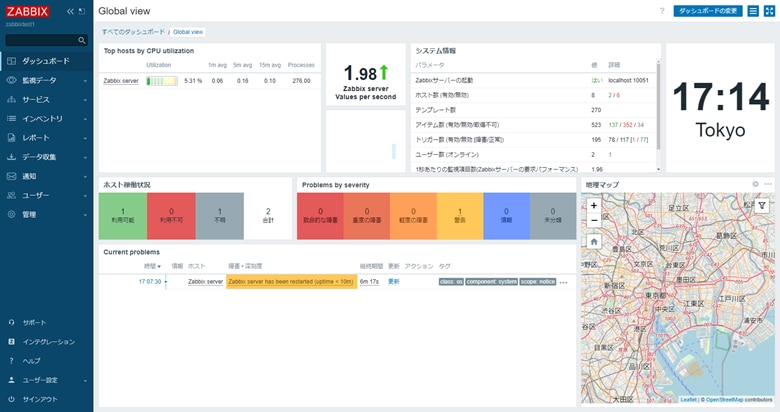
Task: Click the sidebar search magnifier icon
Action: click(82, 40)
